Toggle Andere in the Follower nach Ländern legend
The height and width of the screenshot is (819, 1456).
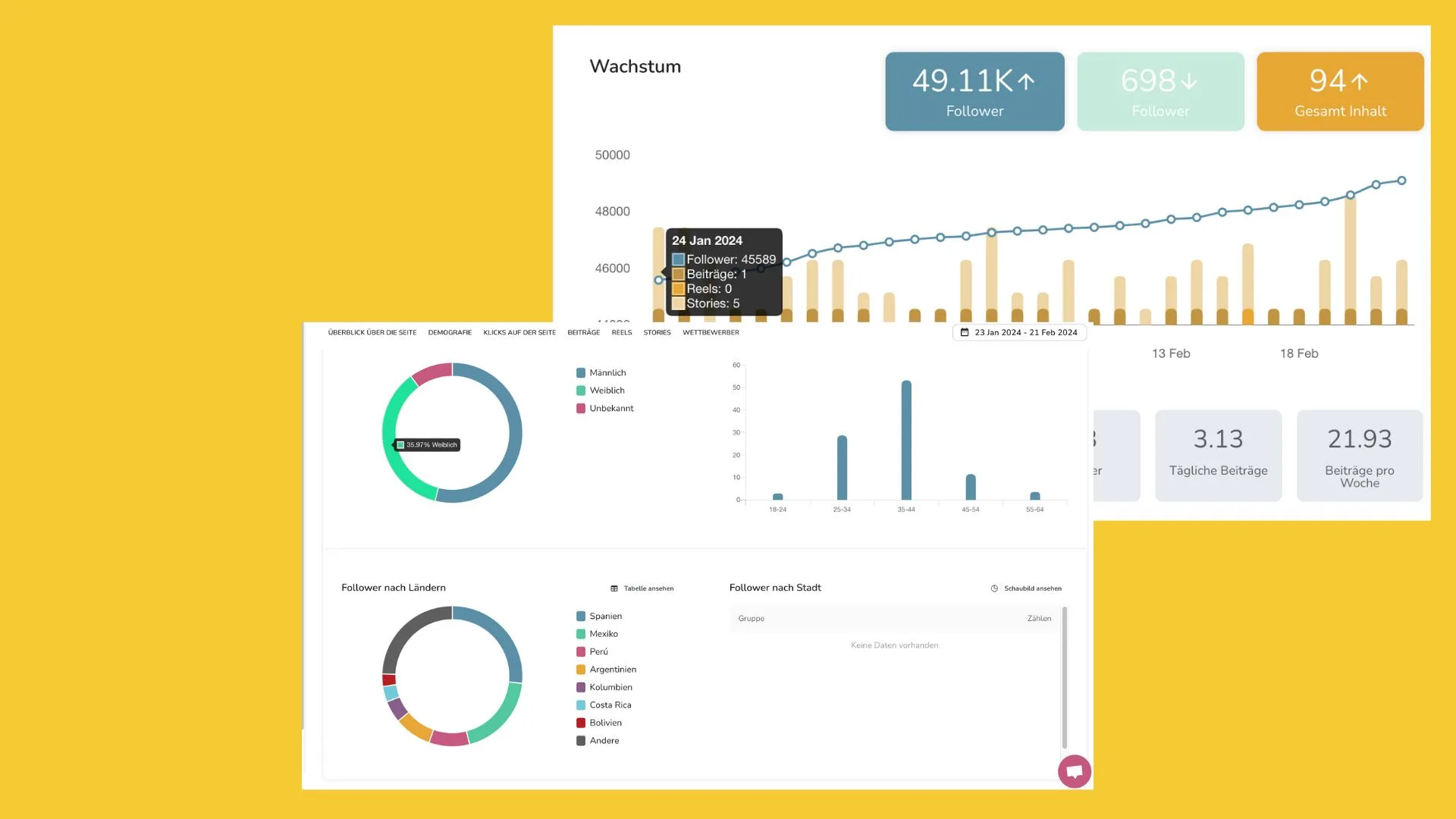(x=582, y=740)
